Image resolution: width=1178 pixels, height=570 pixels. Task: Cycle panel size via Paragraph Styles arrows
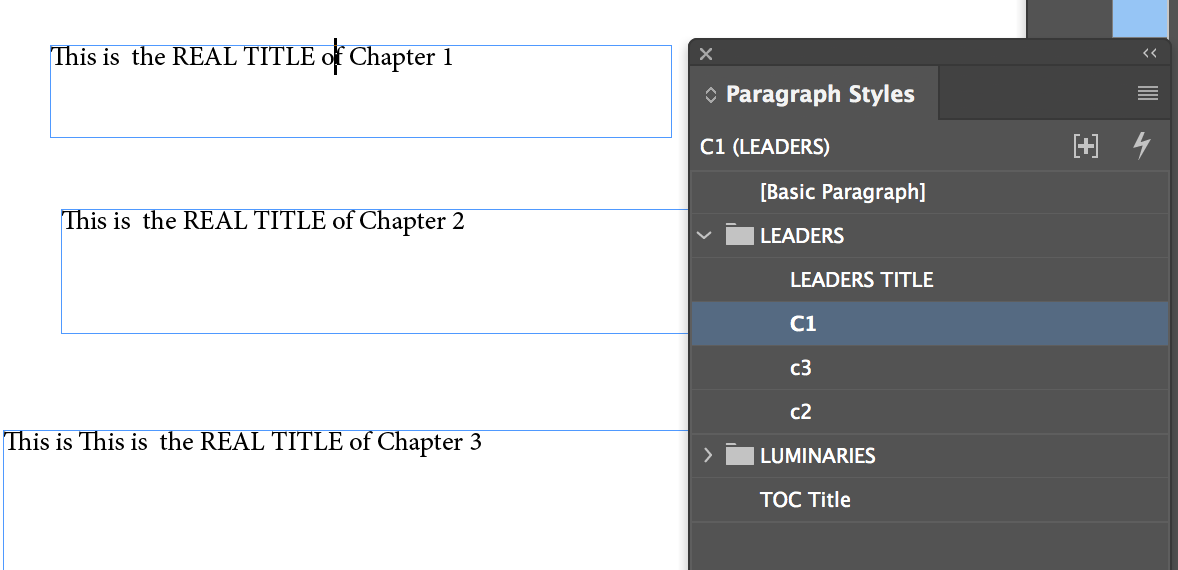711,95
